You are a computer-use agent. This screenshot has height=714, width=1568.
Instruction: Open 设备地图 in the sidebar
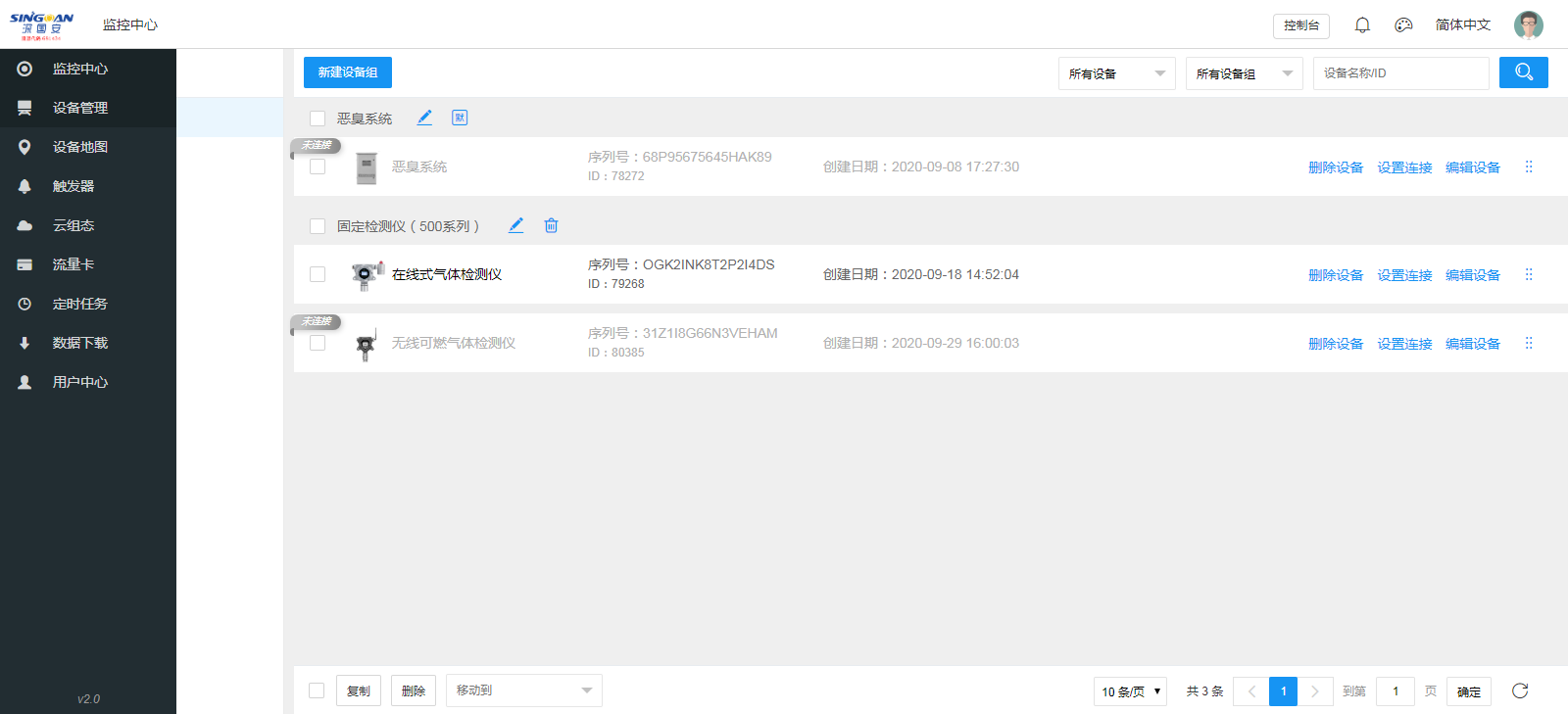[x=80, y=147]
